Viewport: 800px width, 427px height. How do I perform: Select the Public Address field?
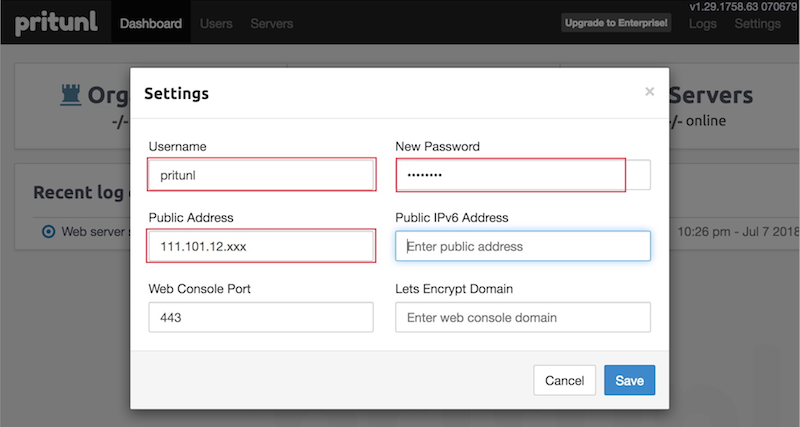click(261, 246)
